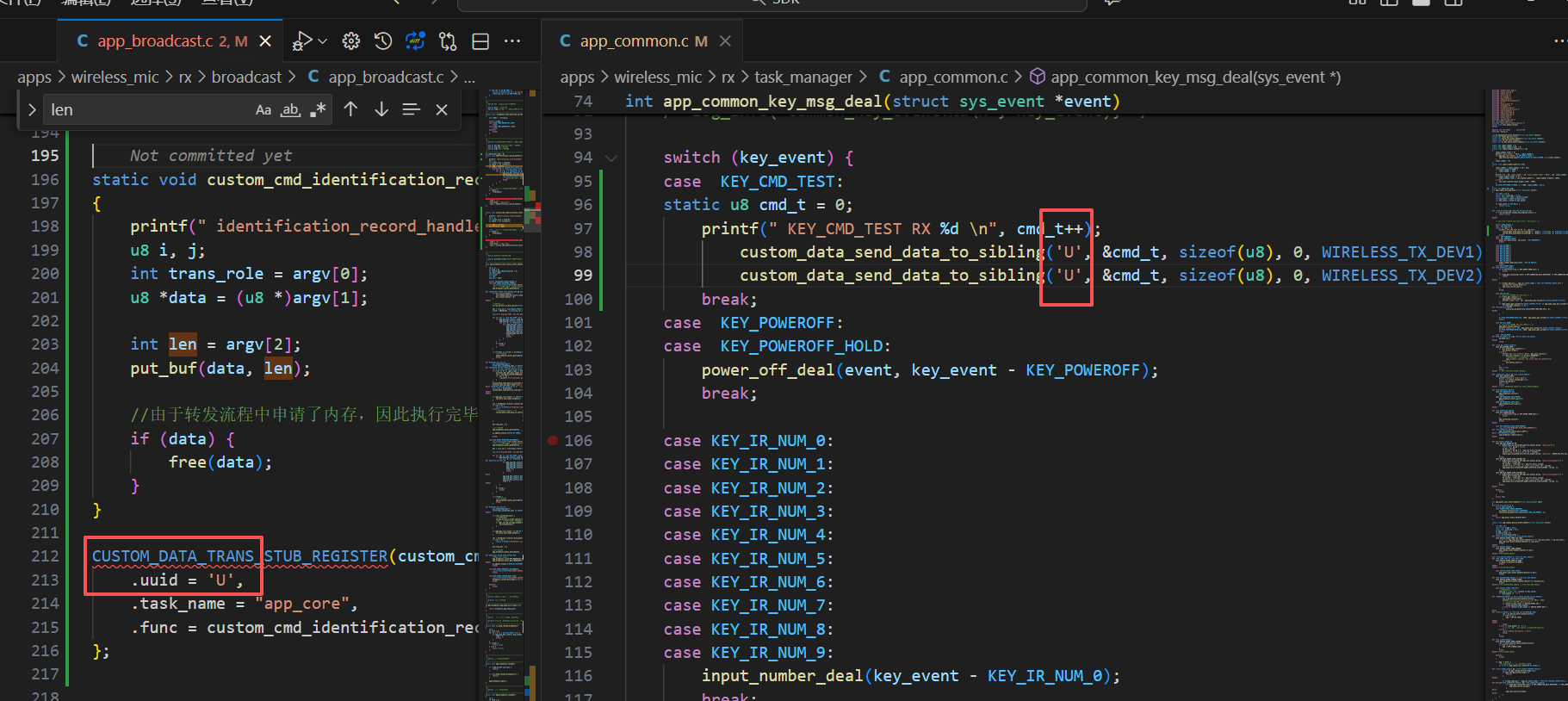This screenshot has width=1568, height=701.
Task: Click the settings gear icon in editor toolbar
Action: click(x=351, y=40)
